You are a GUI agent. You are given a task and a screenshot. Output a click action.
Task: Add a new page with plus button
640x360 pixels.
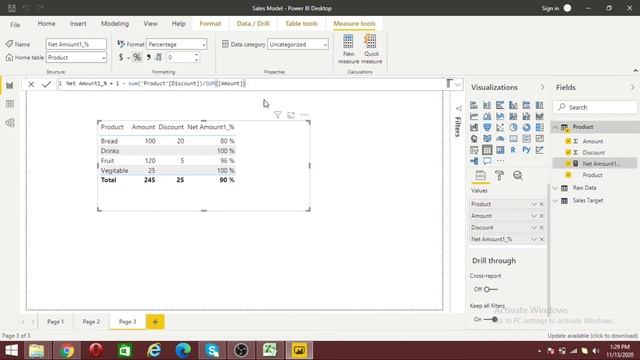point(155,322)
